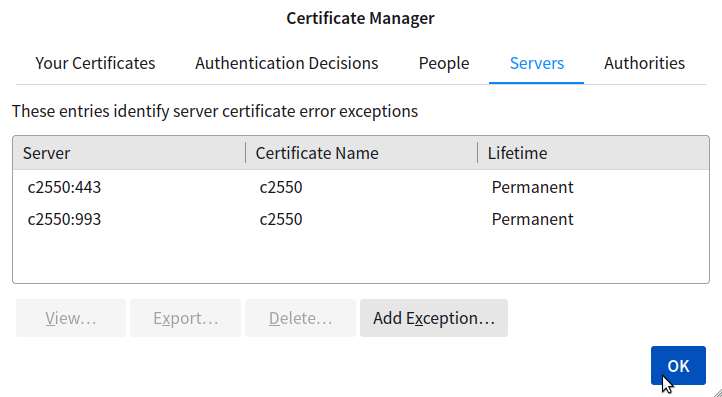Image resolution: width=722 pixels, height=397 pixels.
Task: Click the Servers tab
Action: click(536, 63)
